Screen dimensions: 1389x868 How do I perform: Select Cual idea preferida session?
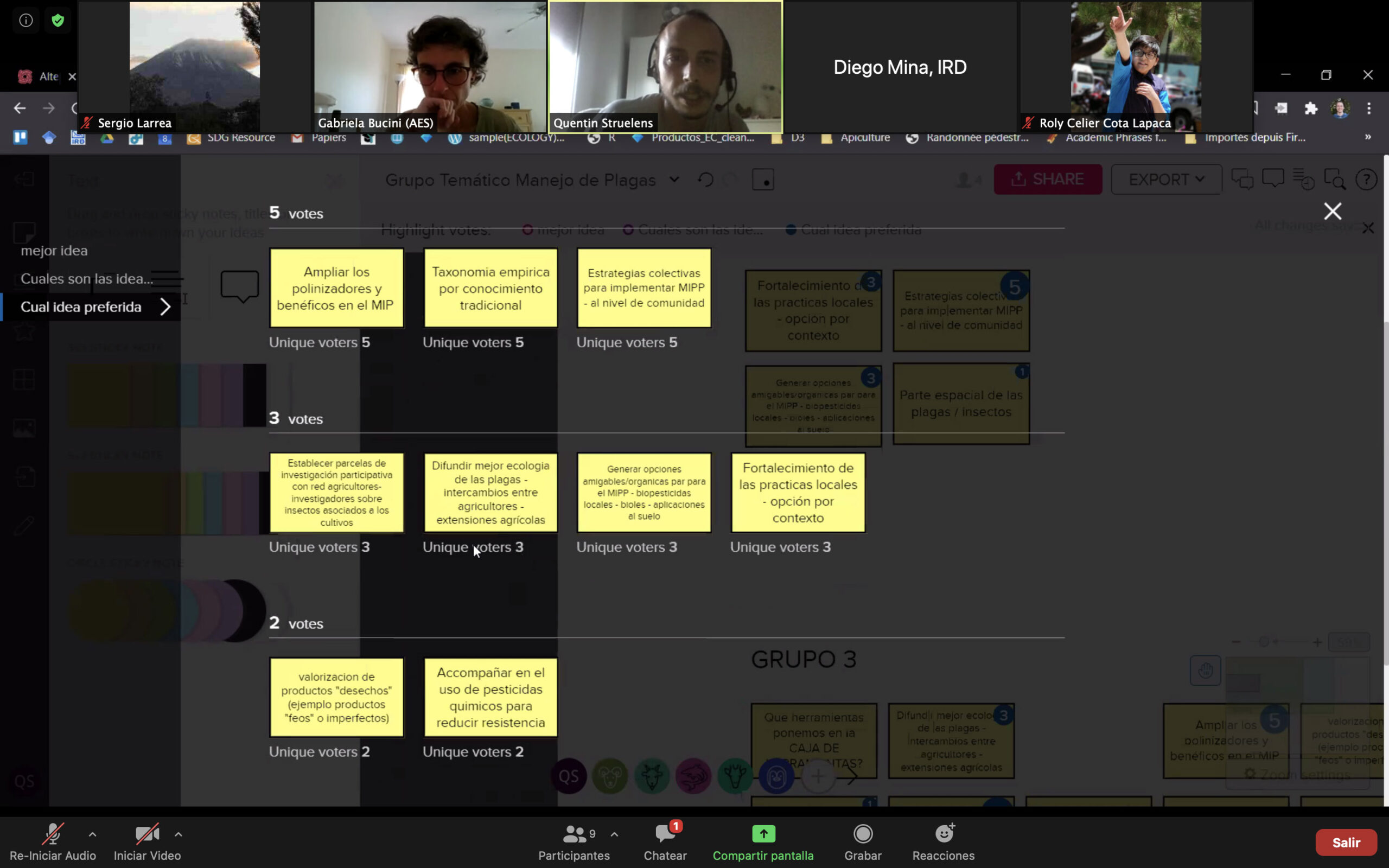81,307
